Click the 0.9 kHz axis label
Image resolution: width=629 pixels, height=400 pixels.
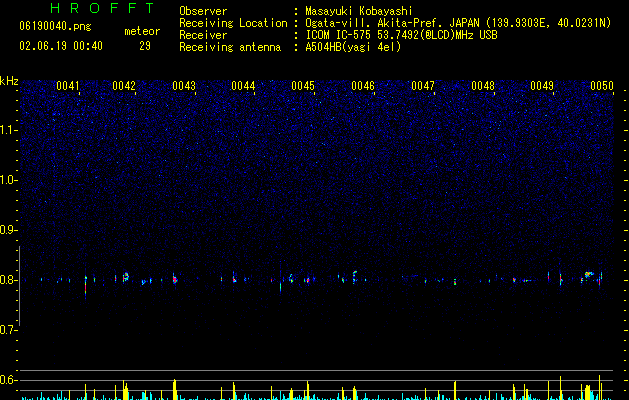point(9,230)
